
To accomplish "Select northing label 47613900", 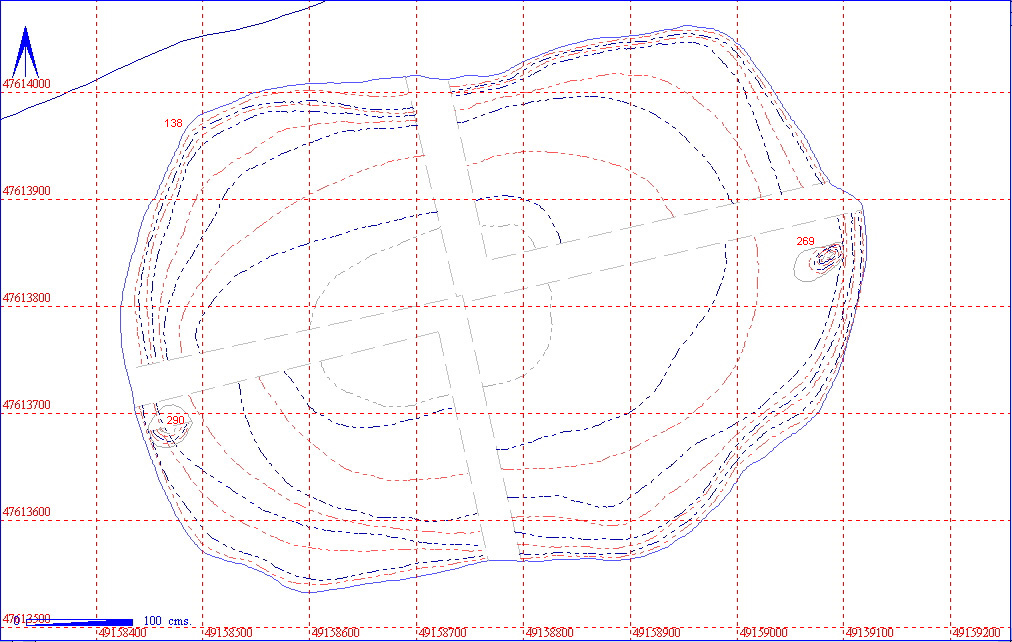I will click(x=26, y=192).
